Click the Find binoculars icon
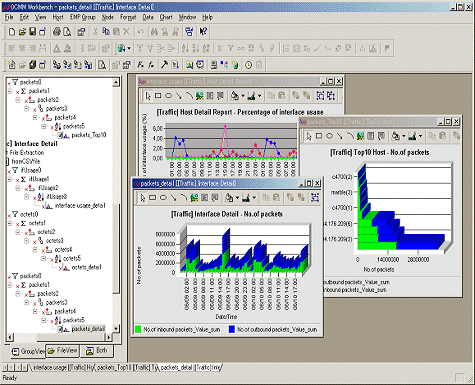Screen dimensions: 475x385 (x=154, y=32)
